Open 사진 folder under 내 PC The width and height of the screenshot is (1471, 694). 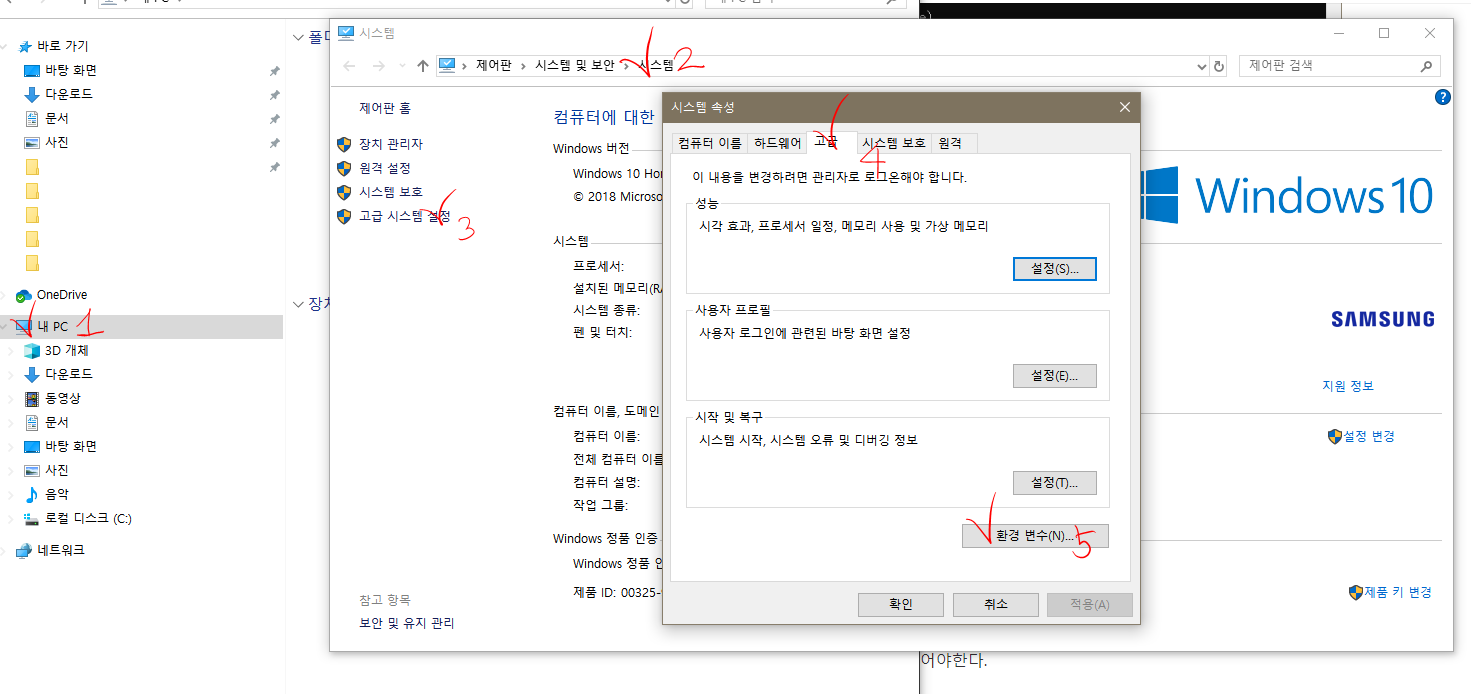point(56,470)
